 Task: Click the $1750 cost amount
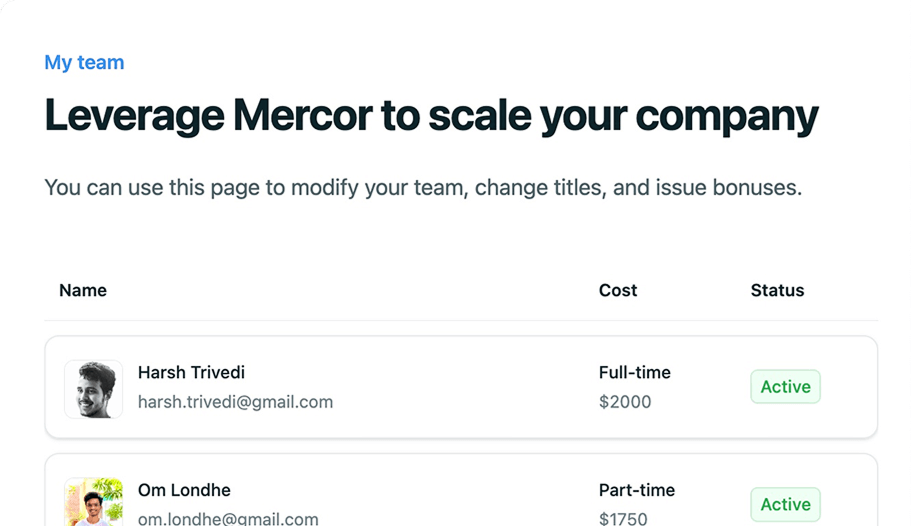[x=623, y=519]
